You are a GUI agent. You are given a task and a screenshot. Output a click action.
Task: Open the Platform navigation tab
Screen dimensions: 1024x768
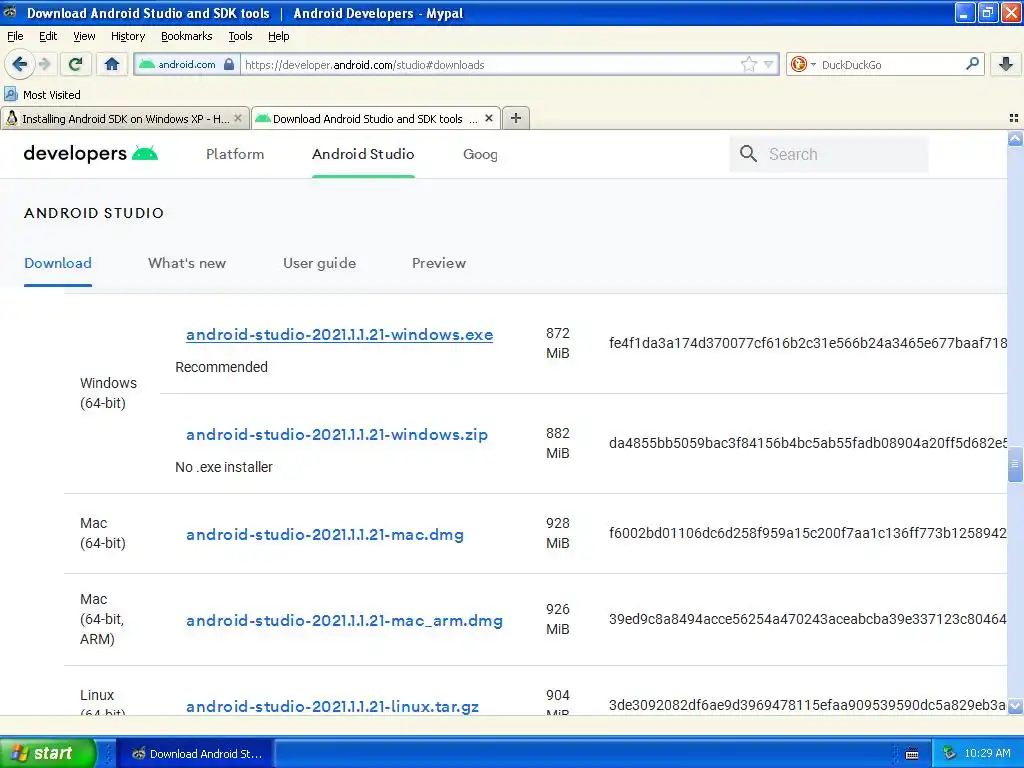point(235,154)
